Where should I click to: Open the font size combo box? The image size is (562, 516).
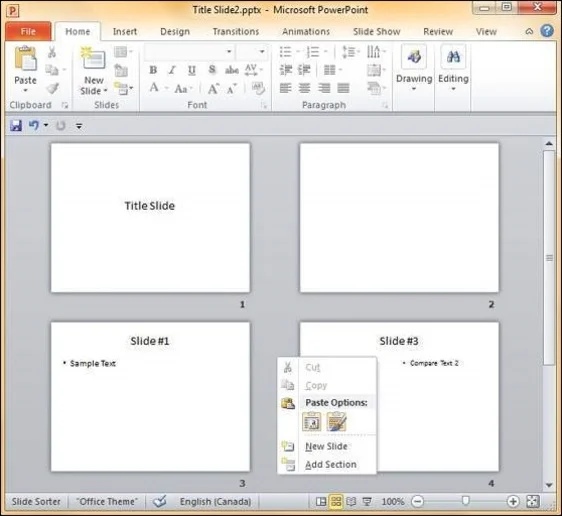pyautogui.click(x=252, y=52)
